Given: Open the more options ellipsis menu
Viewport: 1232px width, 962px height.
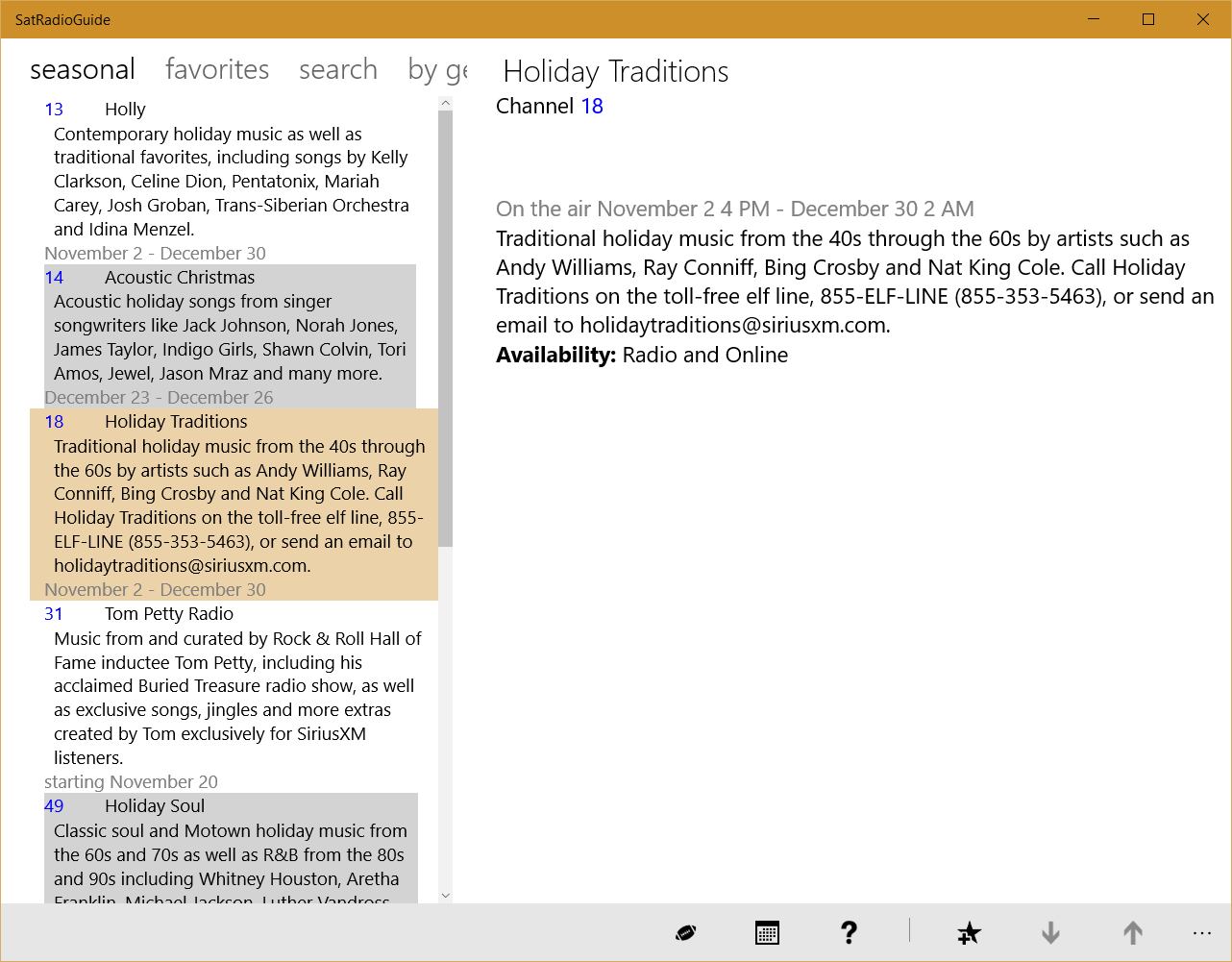Looking at the screenshot, I should coord(1201,932).
